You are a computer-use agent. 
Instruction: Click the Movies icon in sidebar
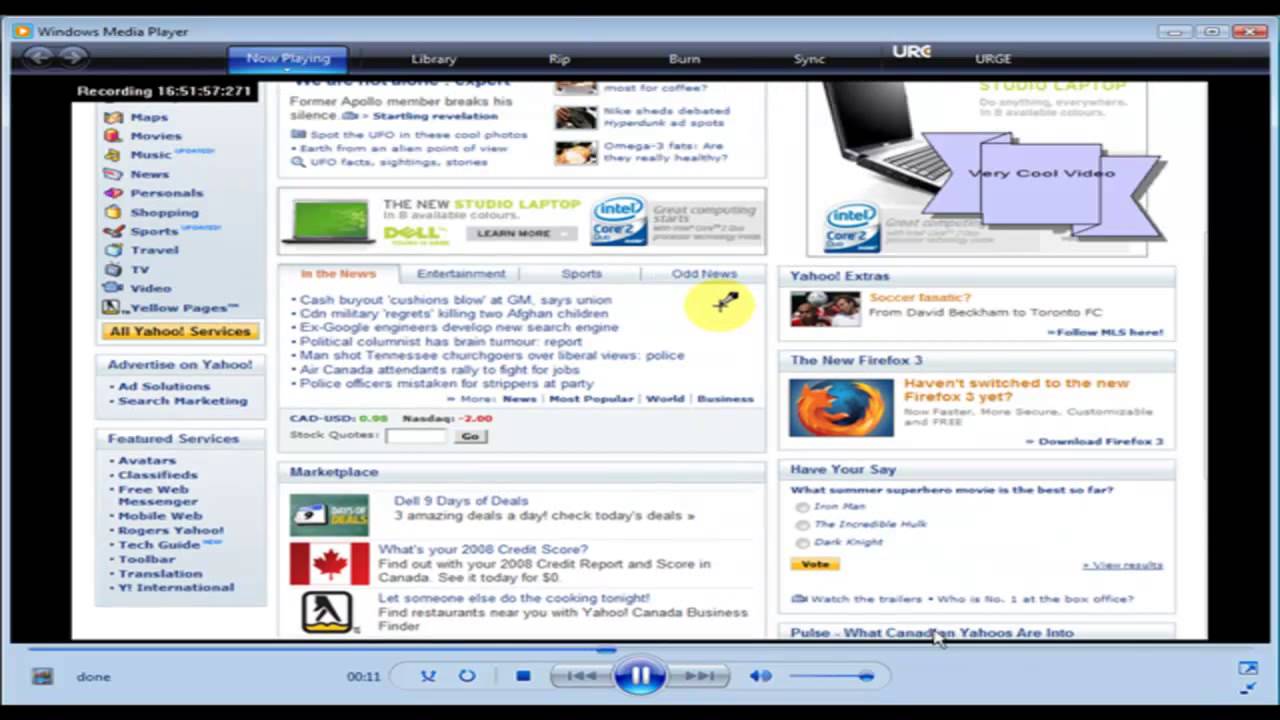(x=113, y=136)
